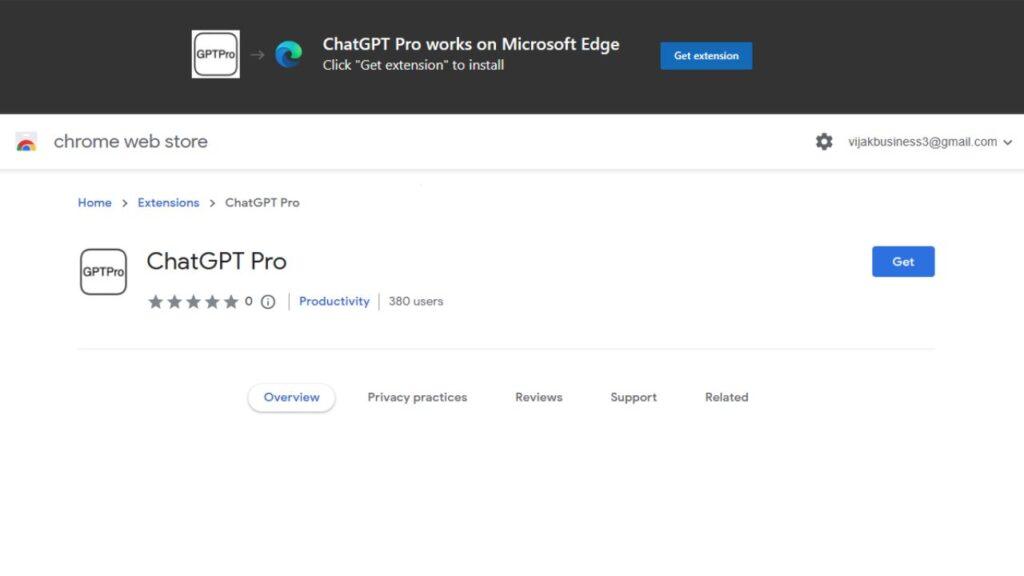Screen dimensions: 1024x576
Task: Click the 'ChatGPT Pro' extension heading
Action: (x=217, y=261)
